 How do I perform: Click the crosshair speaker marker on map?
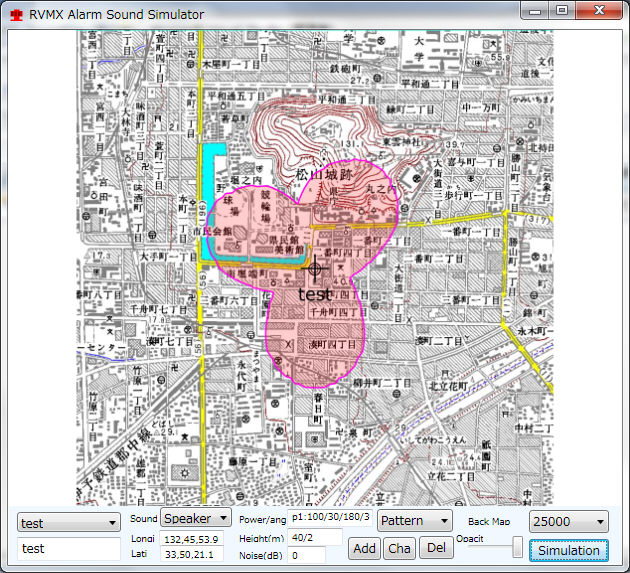tap(316, 268)
